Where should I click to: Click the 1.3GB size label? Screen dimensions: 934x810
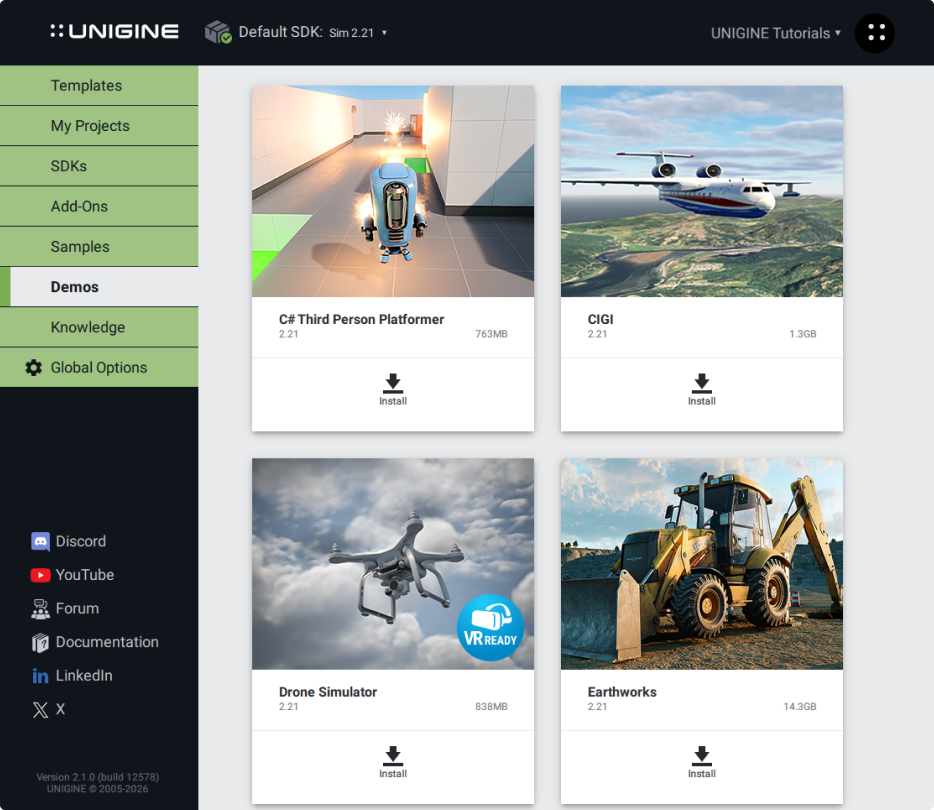802,334
